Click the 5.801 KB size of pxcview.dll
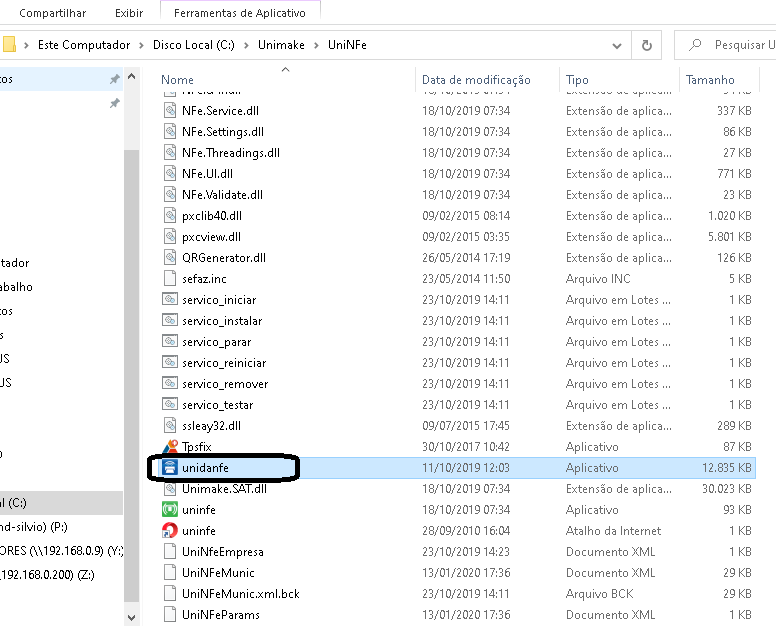 pos(729,237)
